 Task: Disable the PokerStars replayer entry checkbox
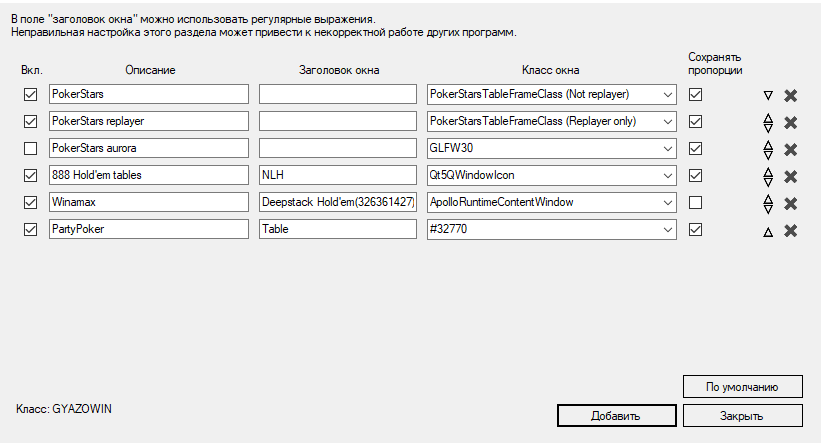[x=30, y=121]
